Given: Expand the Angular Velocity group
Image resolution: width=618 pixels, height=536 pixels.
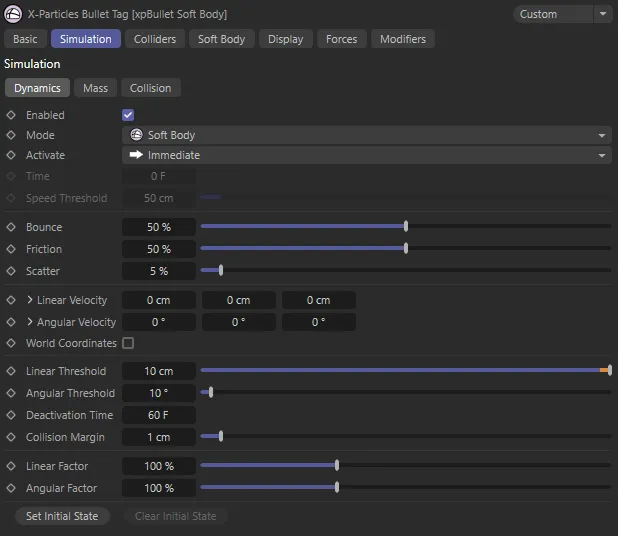Looking at the screenshot, I should (30, 322).
